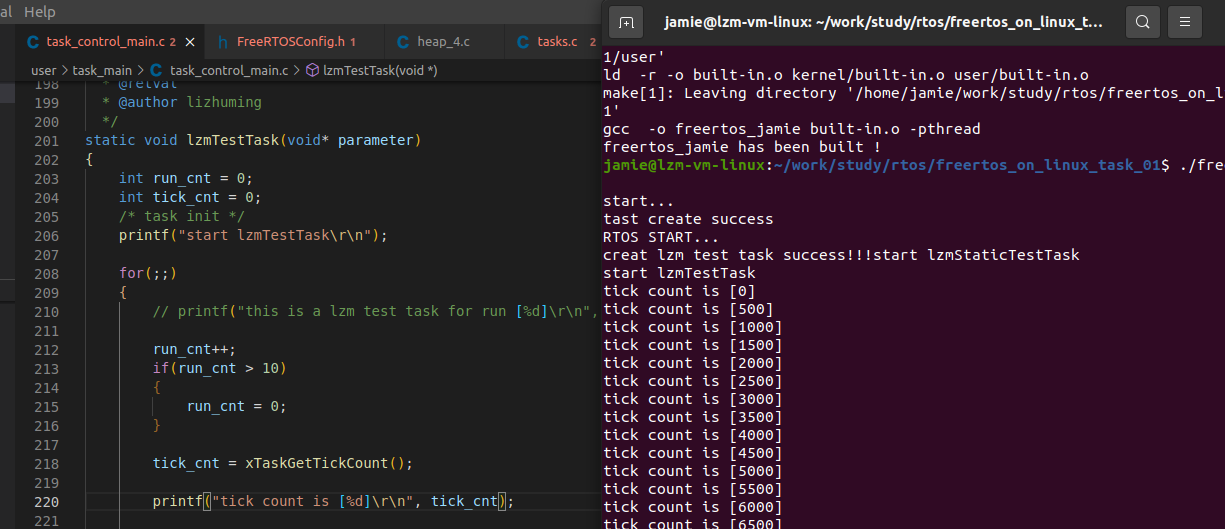This screenshot has width=1225, height=529.
Task: Close the task_control_main.c tab
Action: coord(191,42)
